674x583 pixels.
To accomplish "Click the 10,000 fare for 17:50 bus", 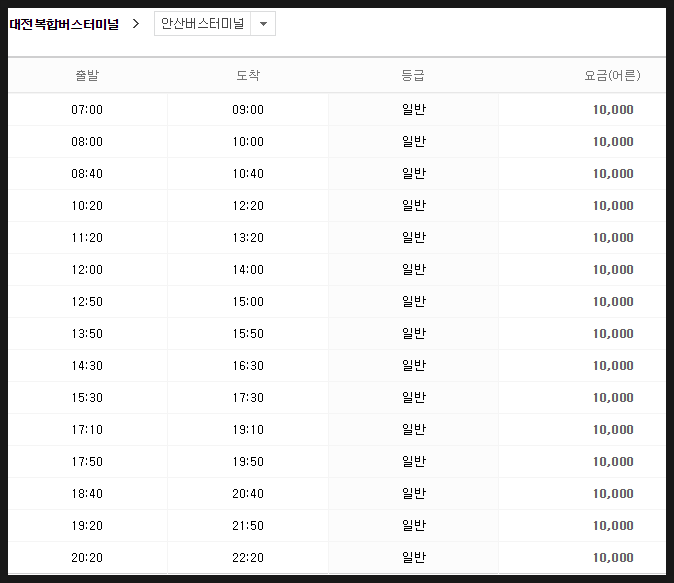I will pos(613,461).
